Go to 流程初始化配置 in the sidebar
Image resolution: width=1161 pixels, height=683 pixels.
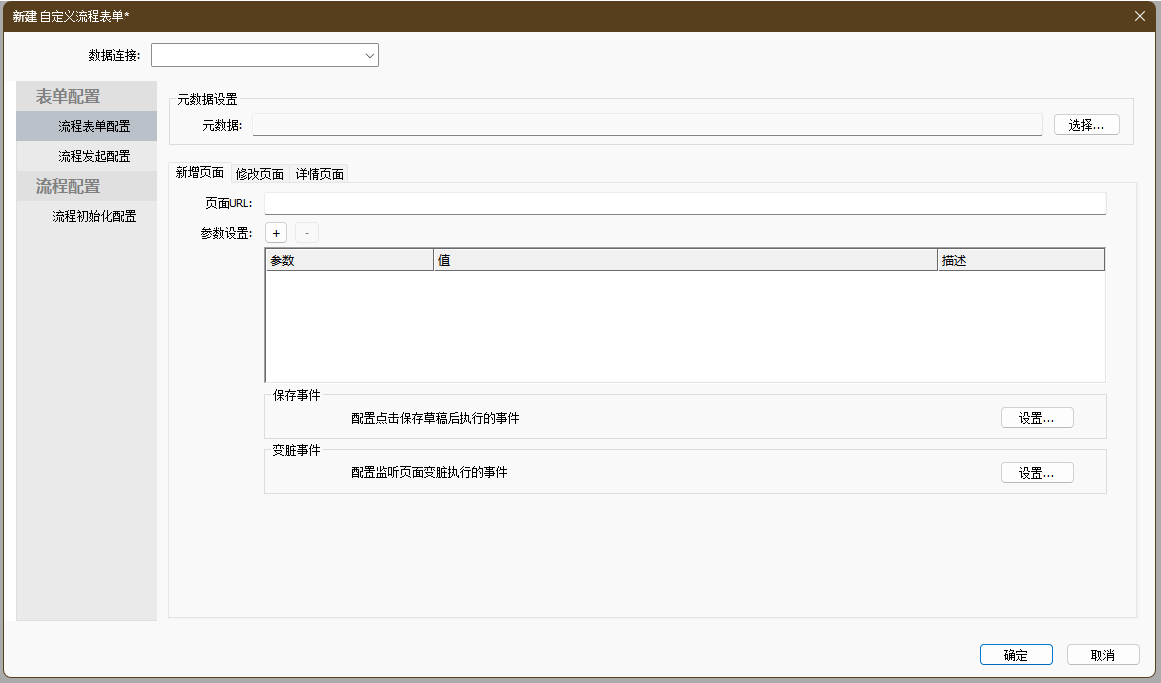94,216
